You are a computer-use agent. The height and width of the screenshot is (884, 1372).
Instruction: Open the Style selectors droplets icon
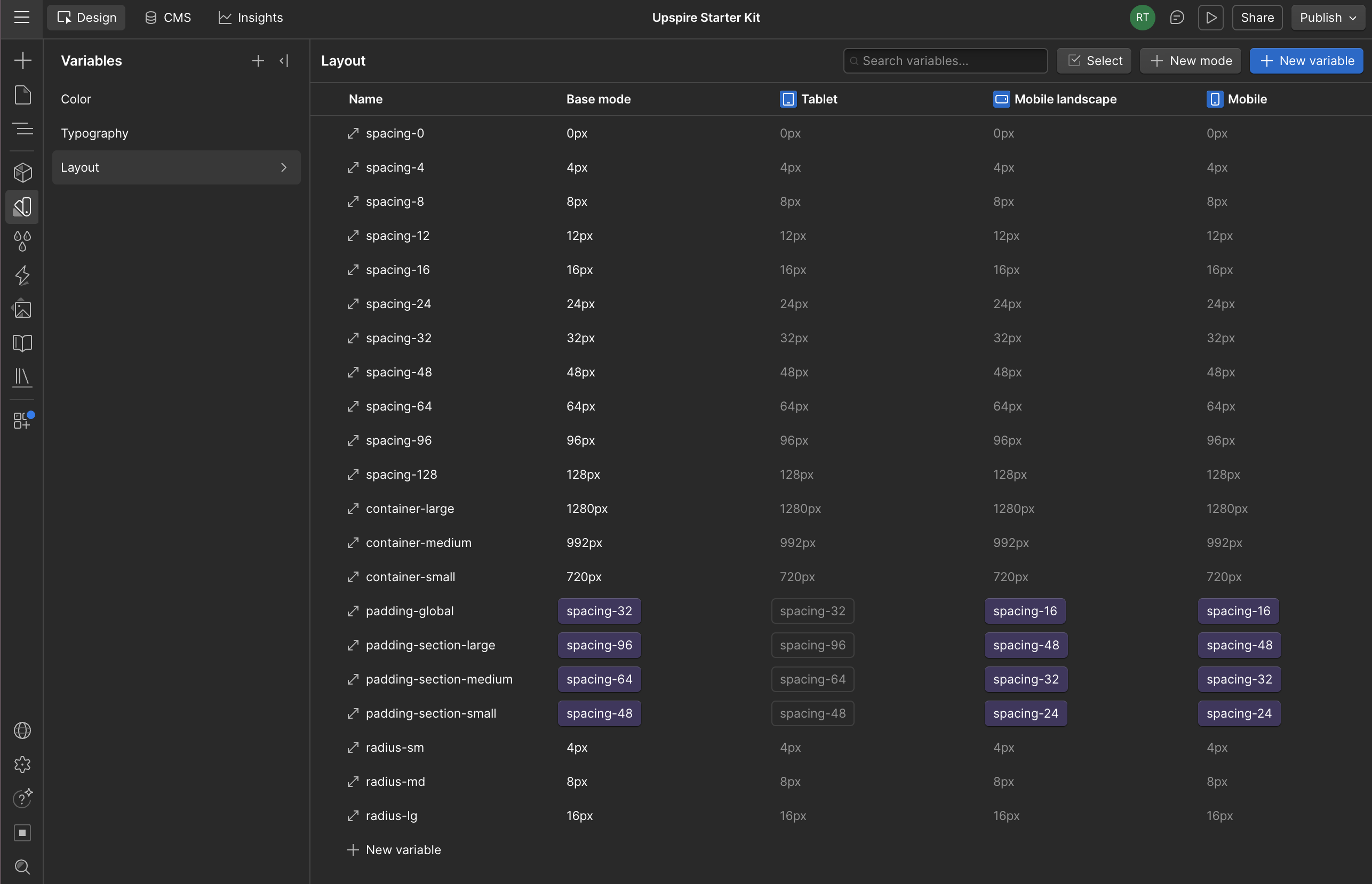(x=22, y=241)
